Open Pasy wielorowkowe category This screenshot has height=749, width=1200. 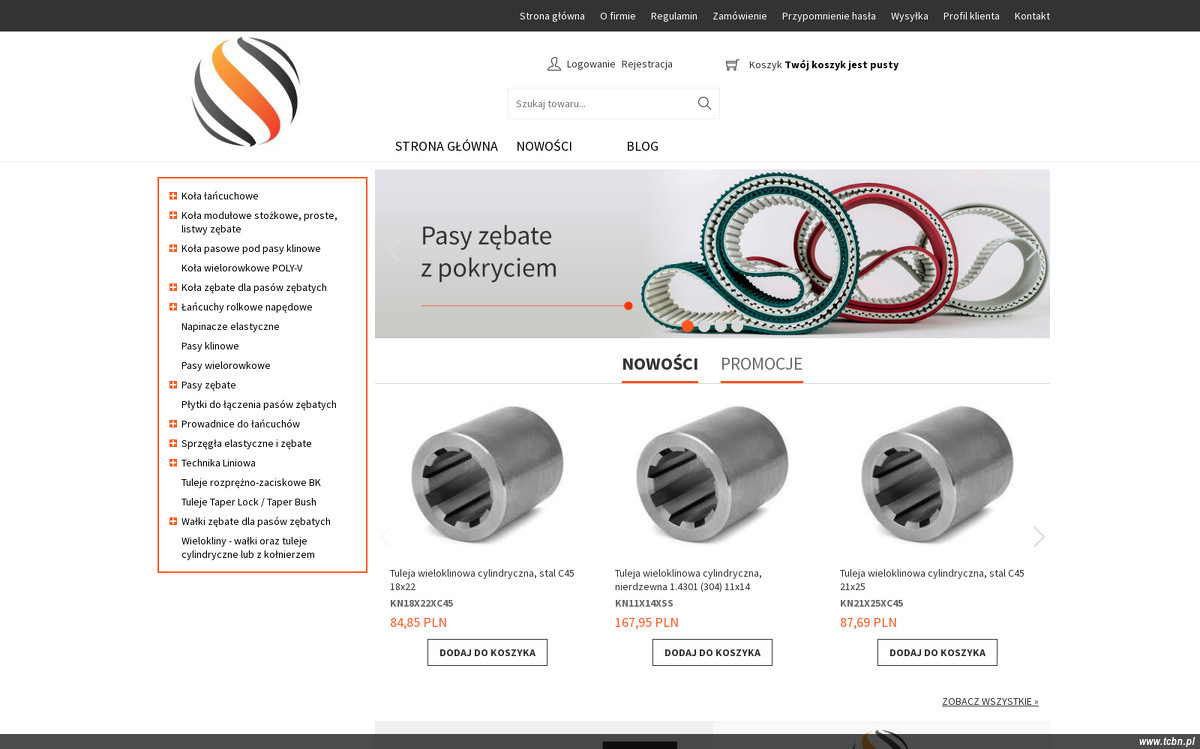coord(226,365)
